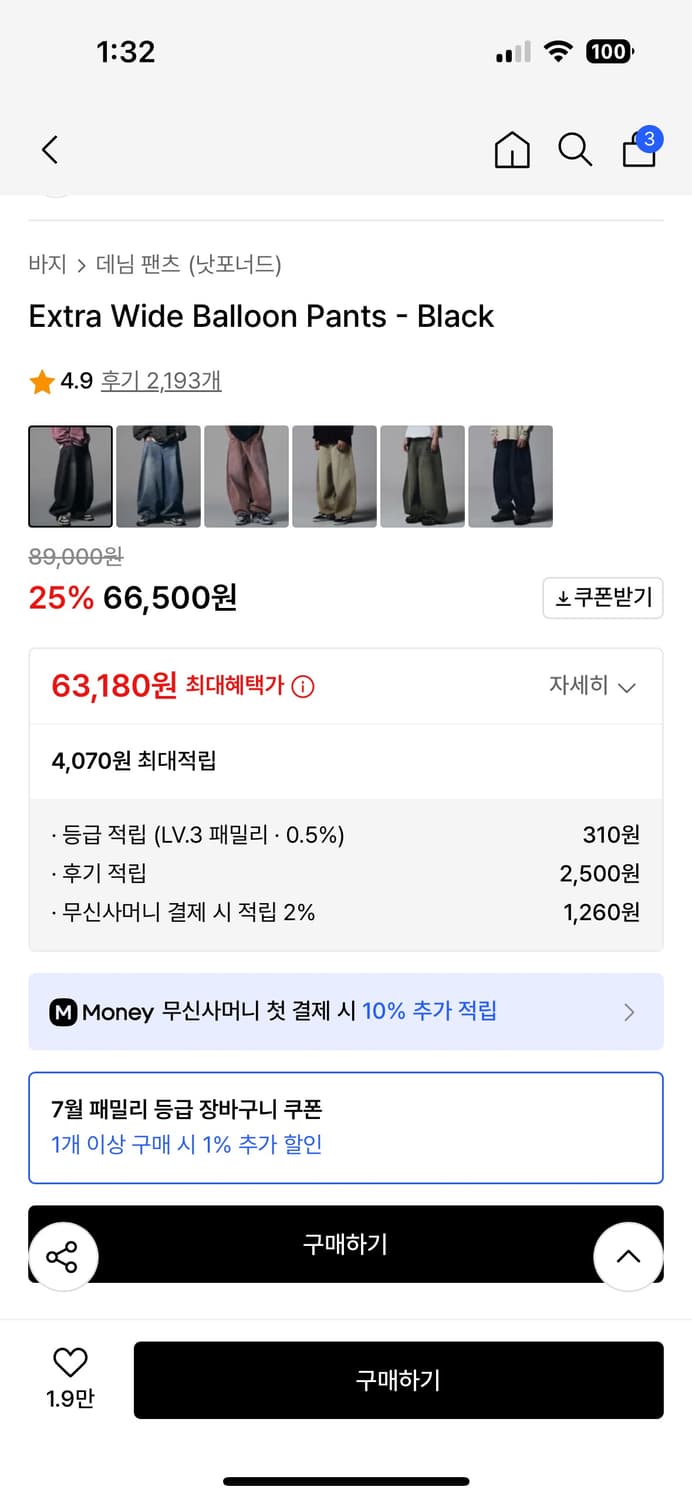Screen dimensions: 692x1500
Task: Select the blue denim pants thumbnail
Action: [158, 476]
